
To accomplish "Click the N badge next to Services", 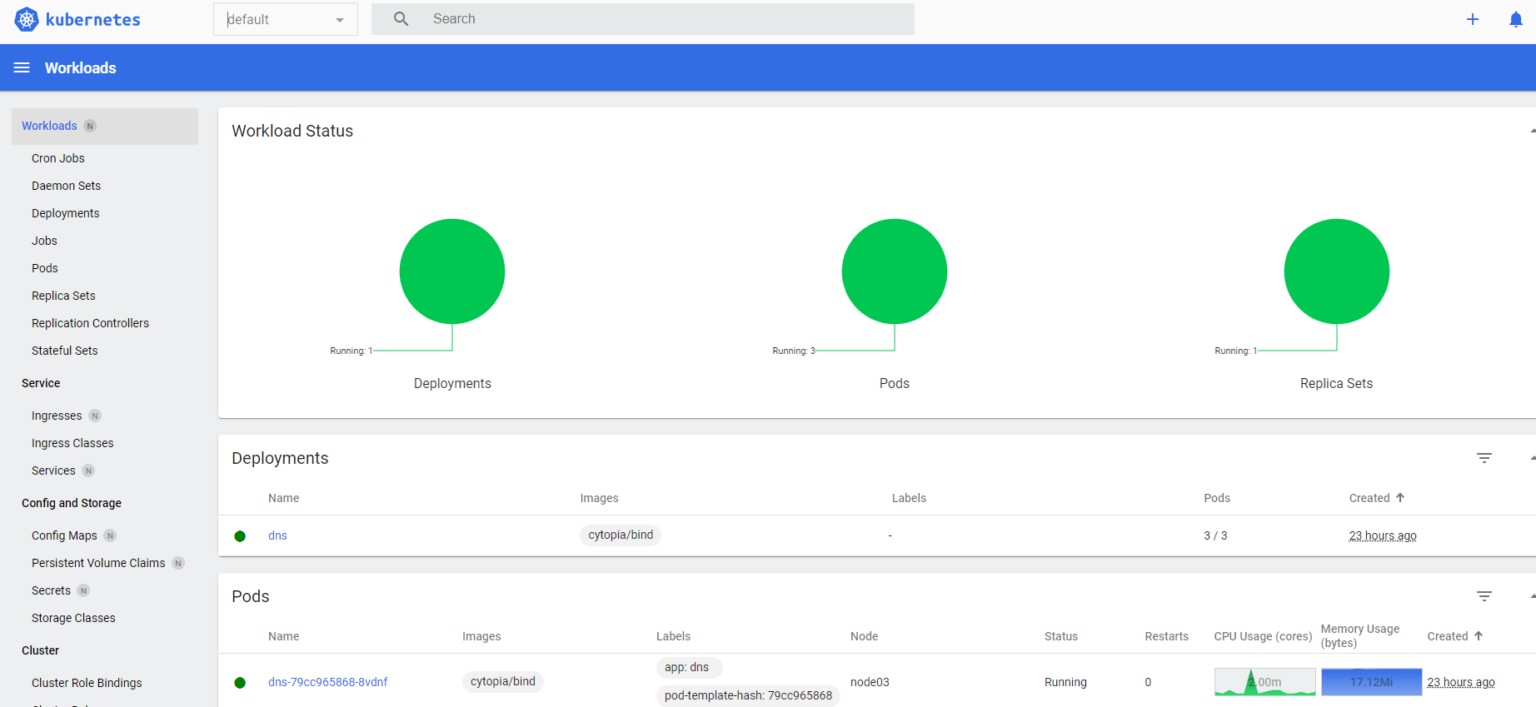I will coord(88,471).
